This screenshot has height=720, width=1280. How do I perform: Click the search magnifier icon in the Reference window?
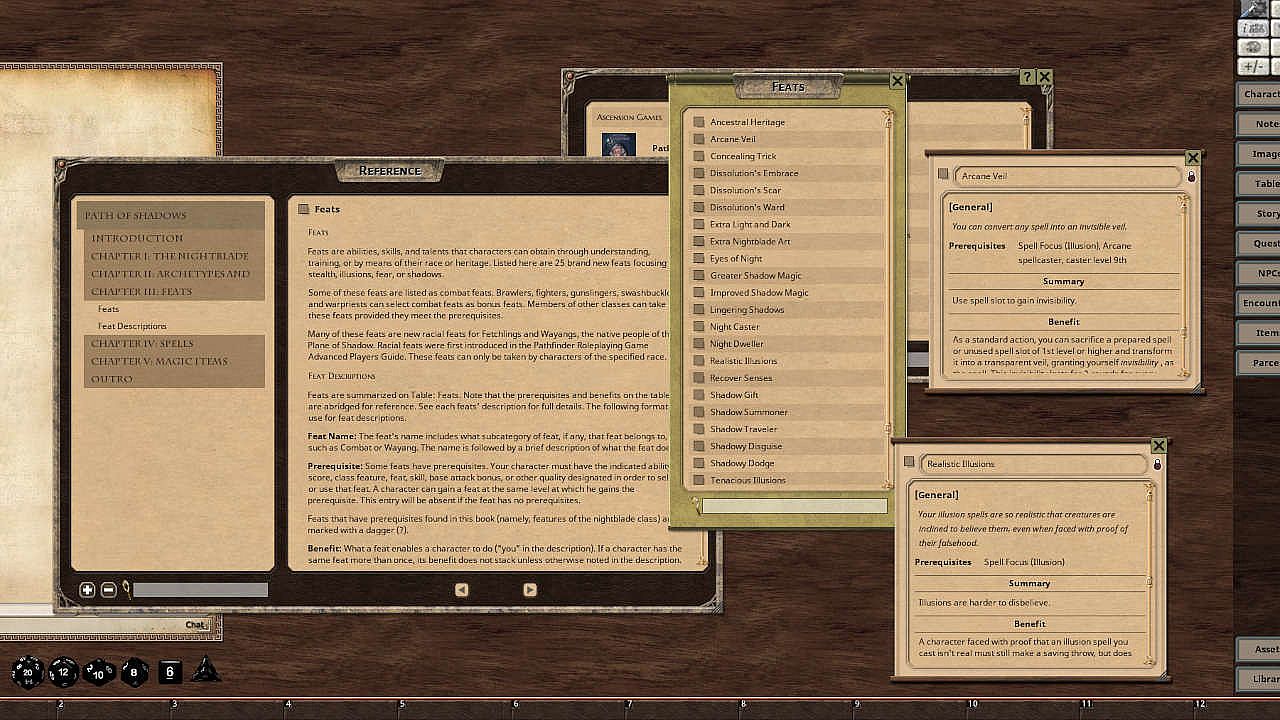126,590
